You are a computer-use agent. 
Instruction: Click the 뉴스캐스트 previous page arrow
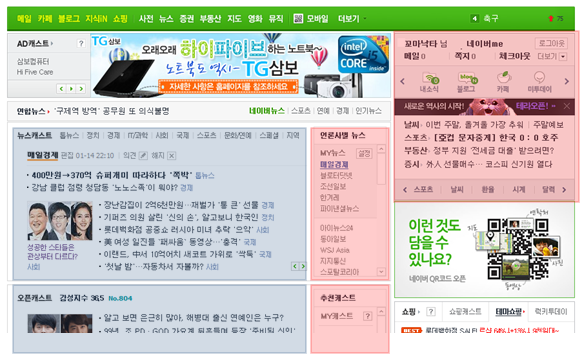(295, 266)
